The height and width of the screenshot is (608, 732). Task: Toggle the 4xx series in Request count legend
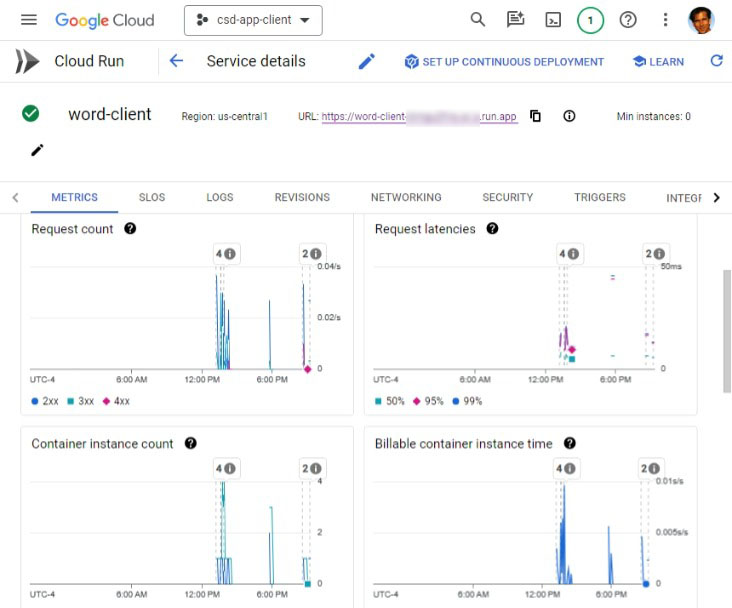pos(117,401)
